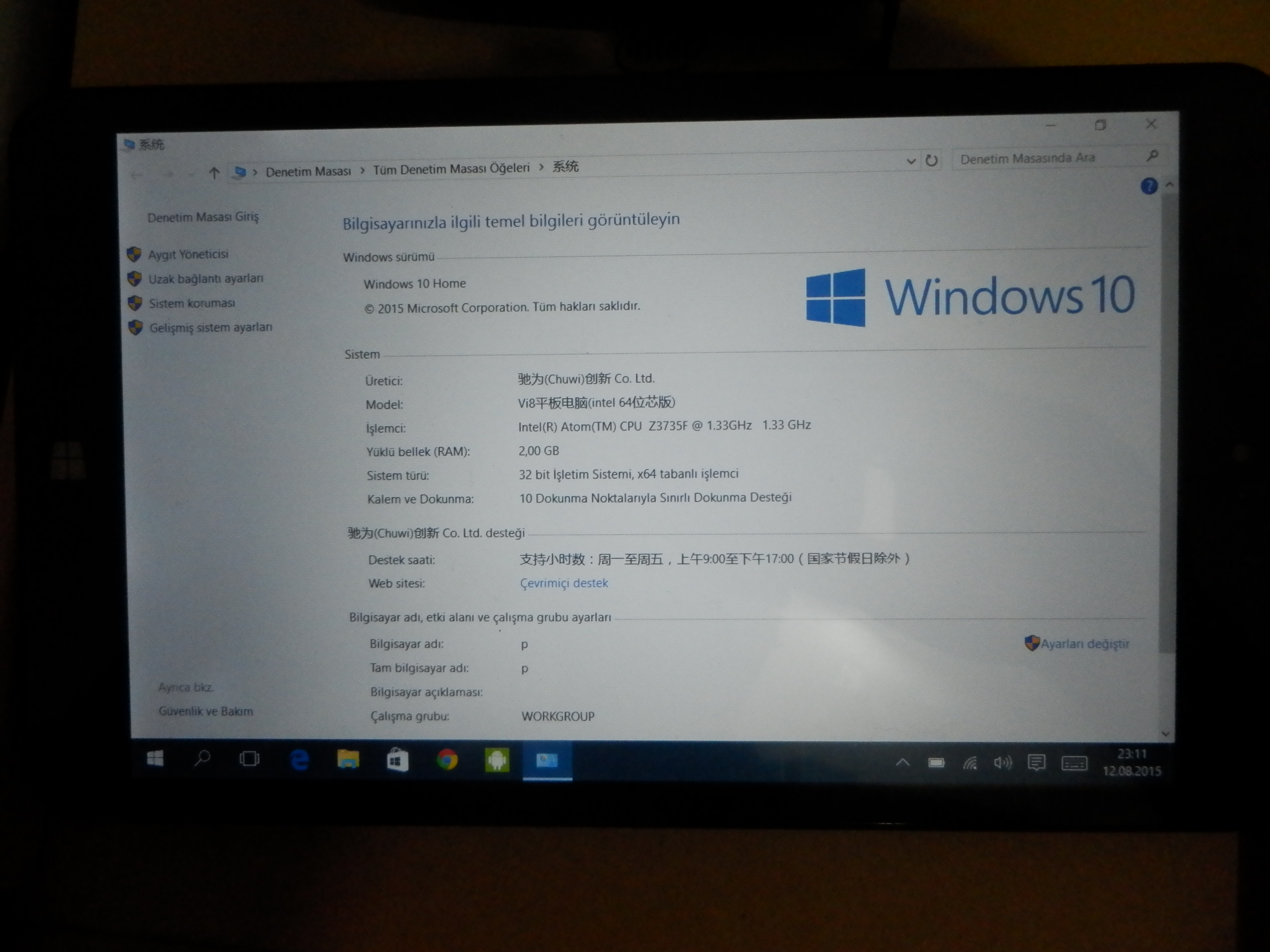Viewport: 1270px width, 952px height.
Task: Open recent locations dropdown arrow
Action: (x=191, y=174)
